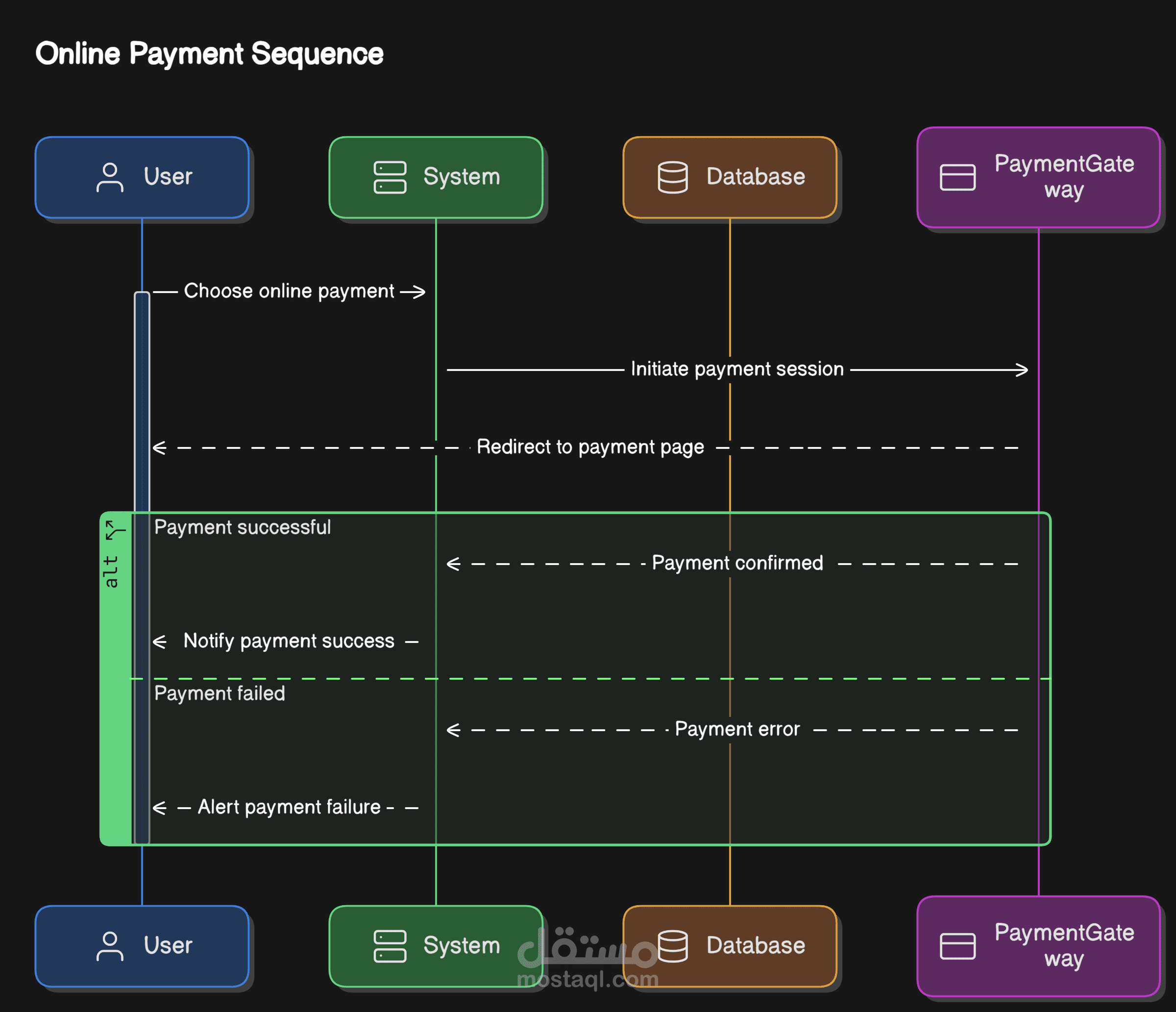Click the database cylinder icon in the bottom Database box
Screen dimensions: 1176x1012
point(673,946)
